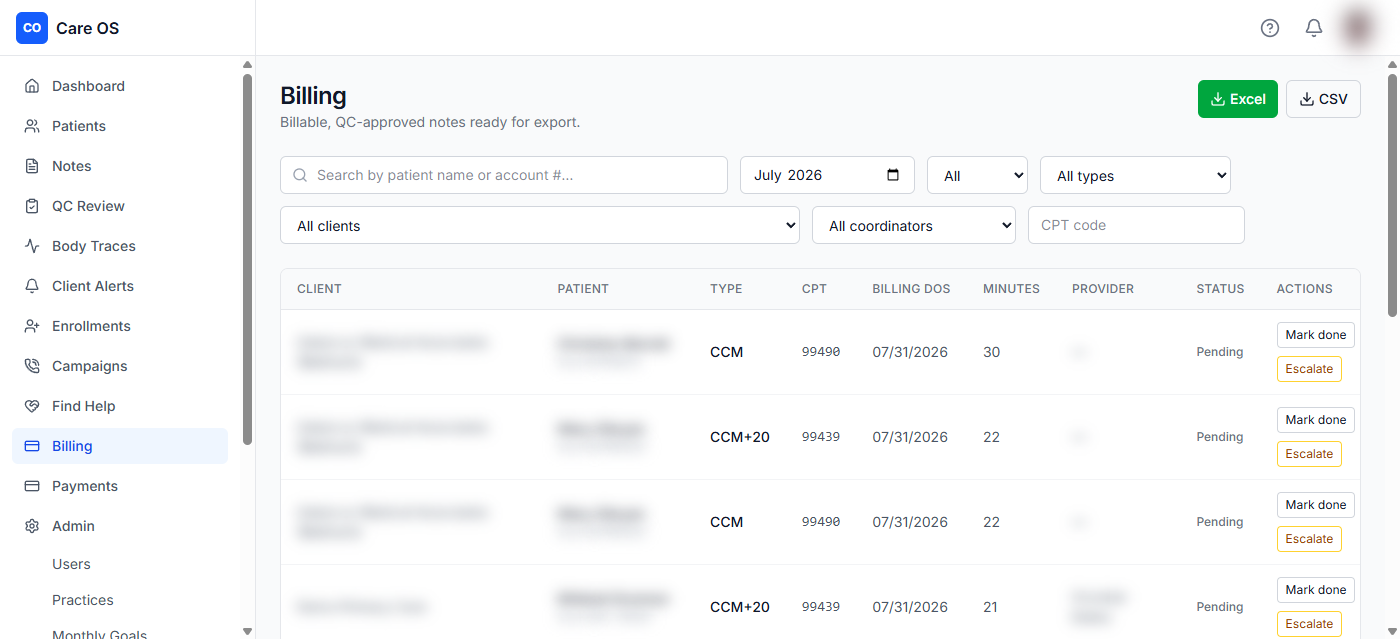Open Find Help page
Image resolution: width=1400 pixels, height=639 pixels.
[120, 406]
